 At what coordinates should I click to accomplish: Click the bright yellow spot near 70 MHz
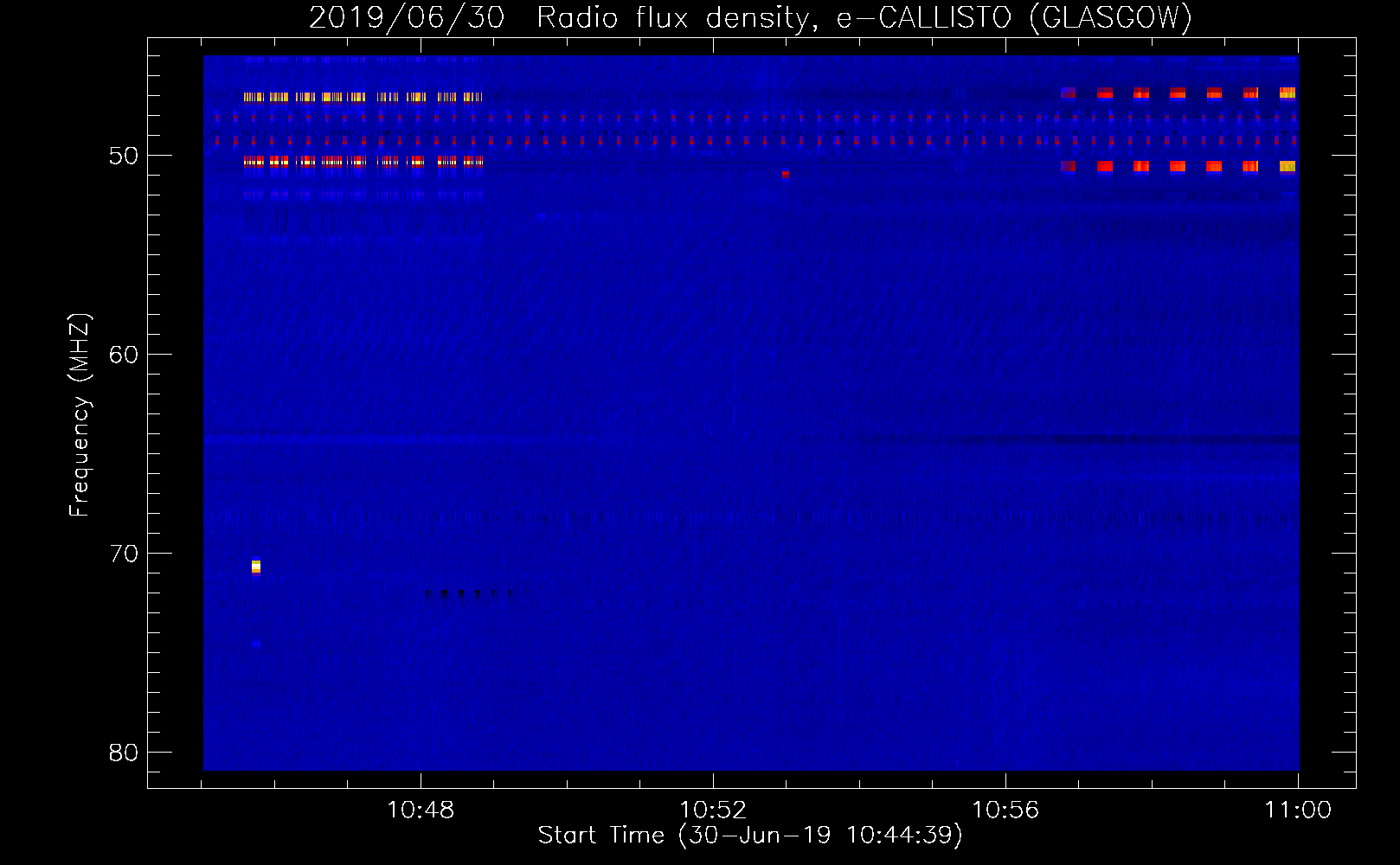pyautogui.click(x=256, y=567)
